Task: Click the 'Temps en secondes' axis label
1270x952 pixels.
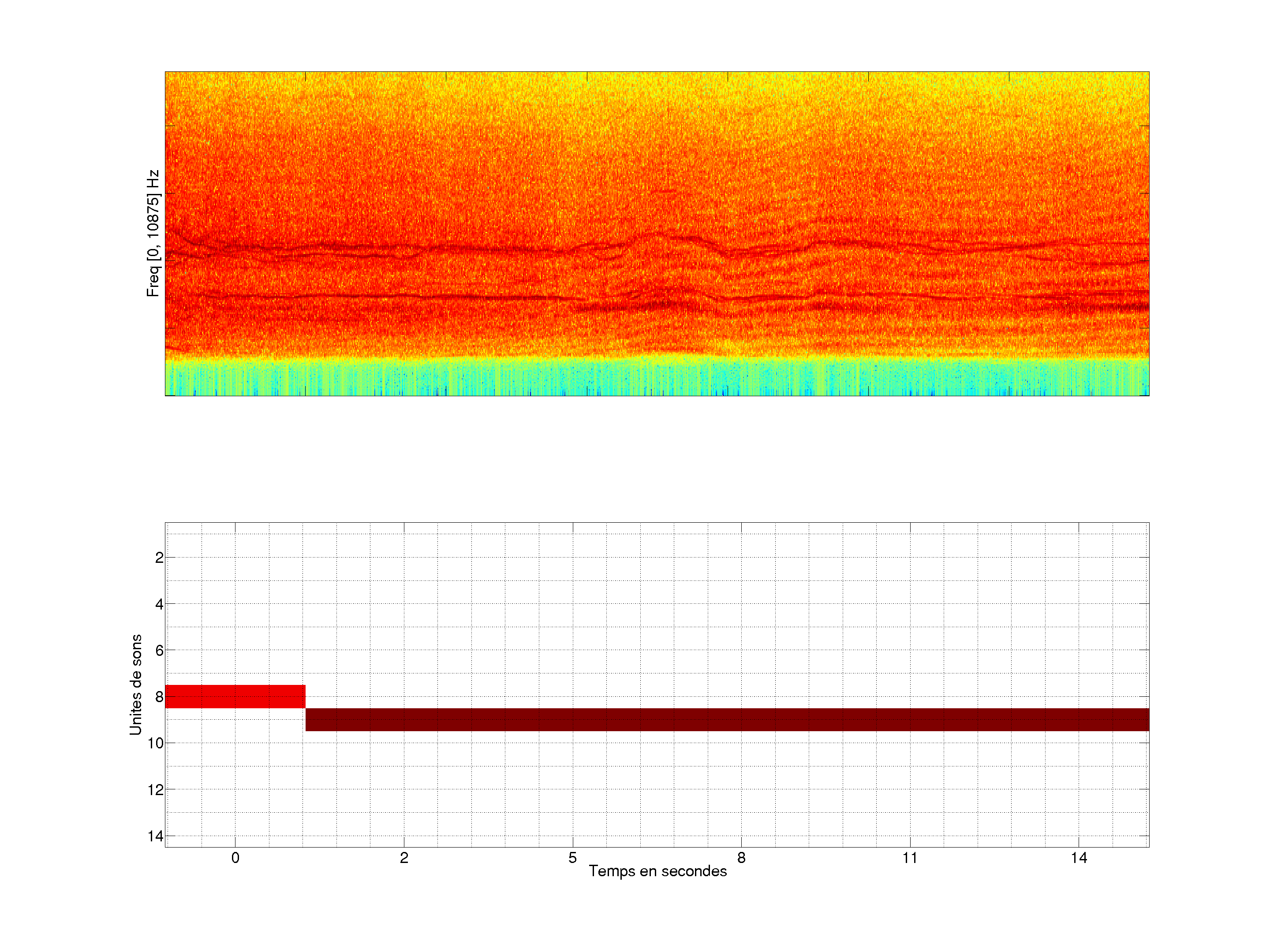Action: pos(657,871)
